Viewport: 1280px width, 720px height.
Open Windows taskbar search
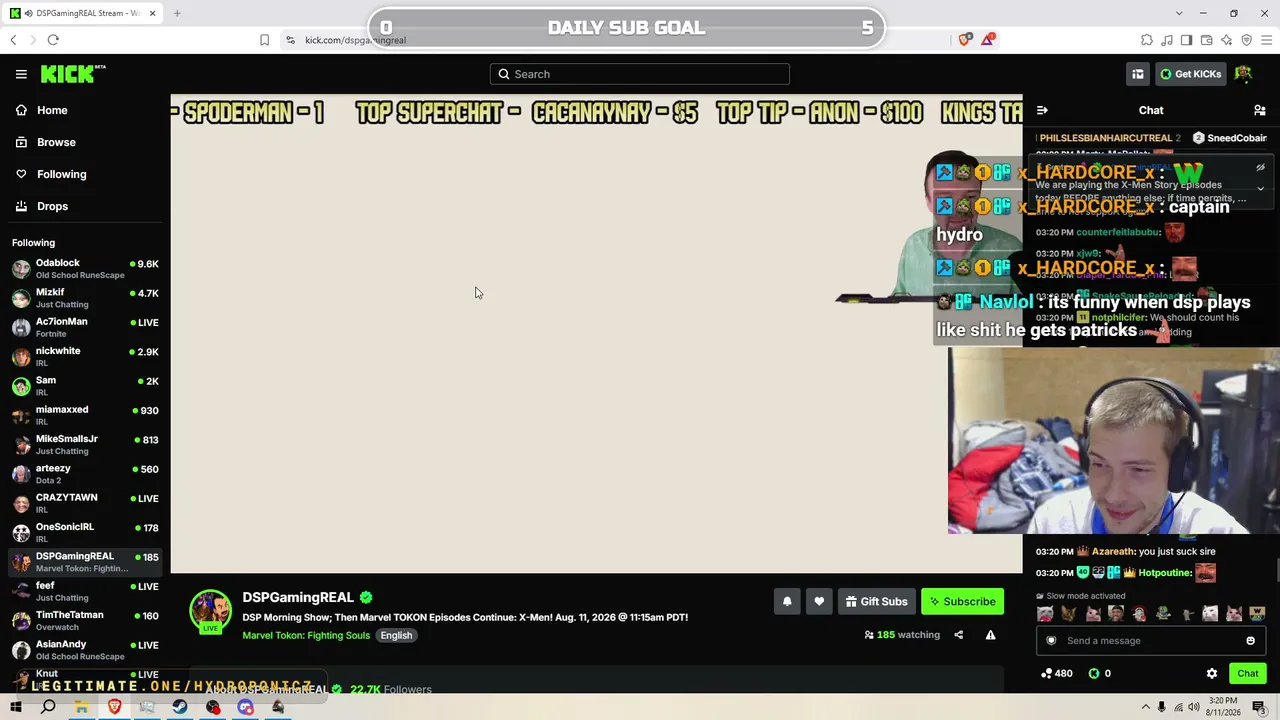(48, 708)
